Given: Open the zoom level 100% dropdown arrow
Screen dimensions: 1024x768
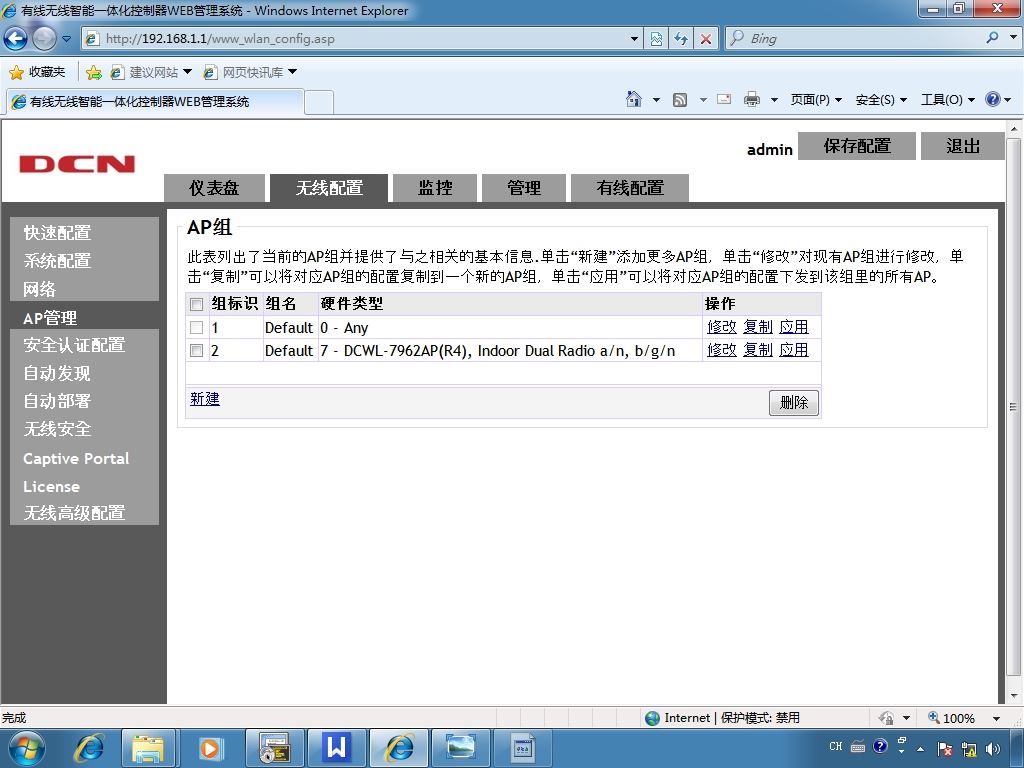Looking at the screenshot, I should click(x=996, y=718).
